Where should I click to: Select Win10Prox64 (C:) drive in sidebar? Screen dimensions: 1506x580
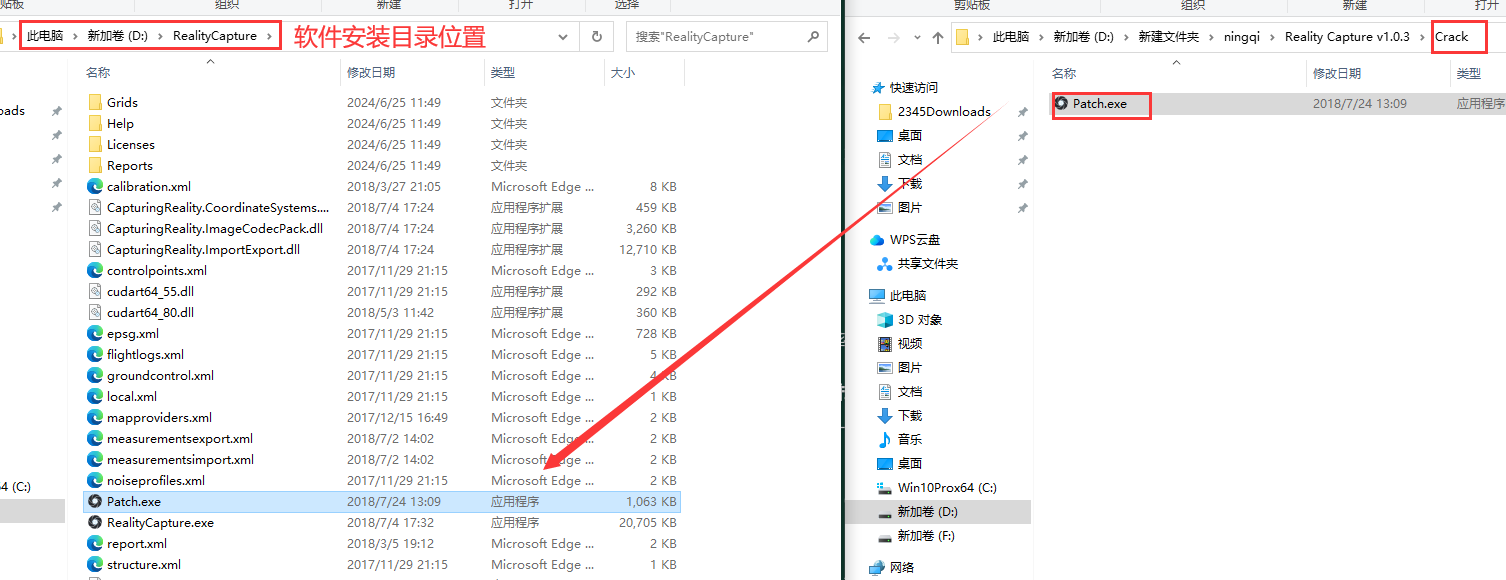[947, 487]
